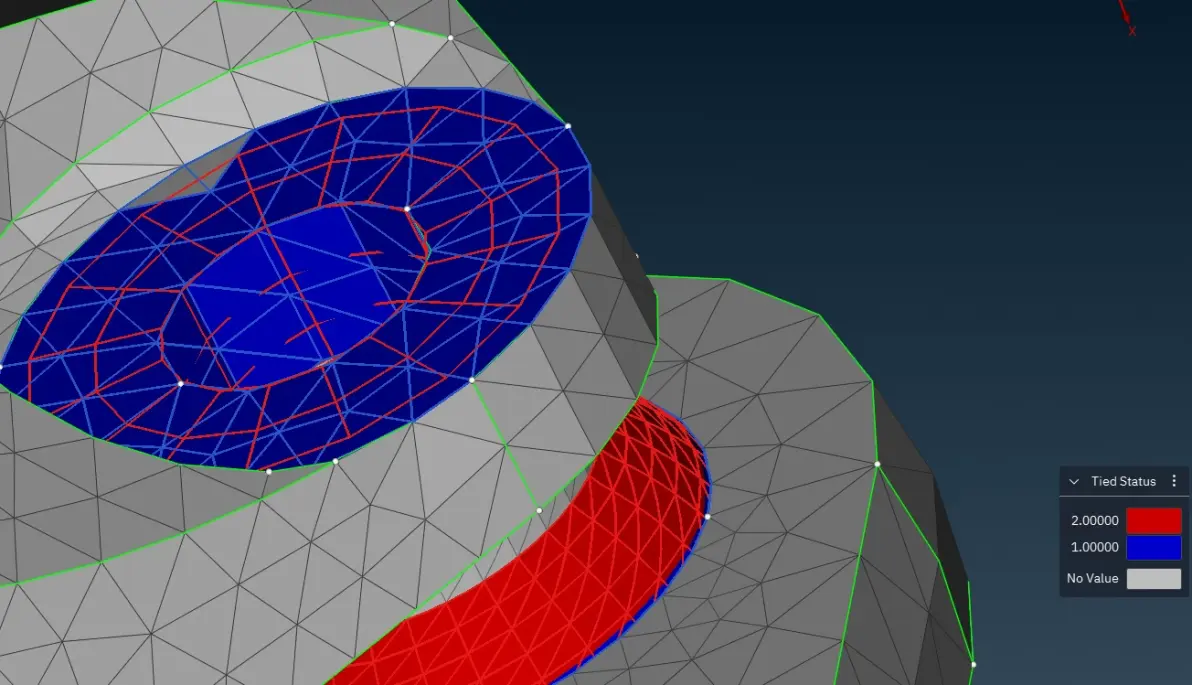Click the Tied Status legend title
This screenshot has width=1192, height=685.
[1123, 481]
